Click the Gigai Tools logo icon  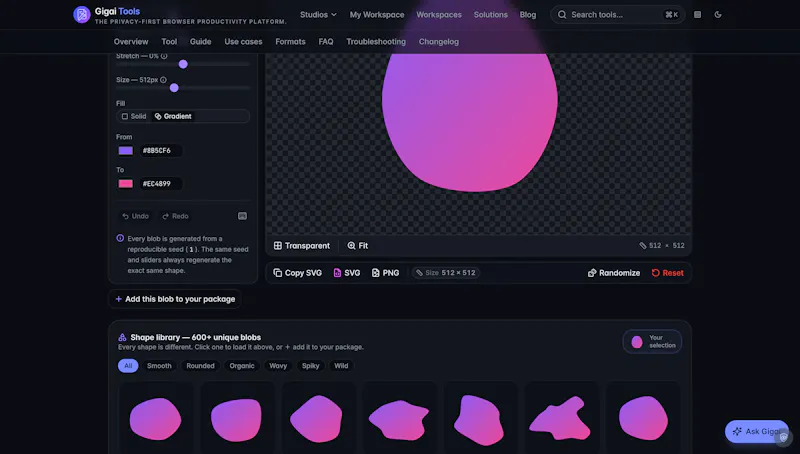pos(82,15)
